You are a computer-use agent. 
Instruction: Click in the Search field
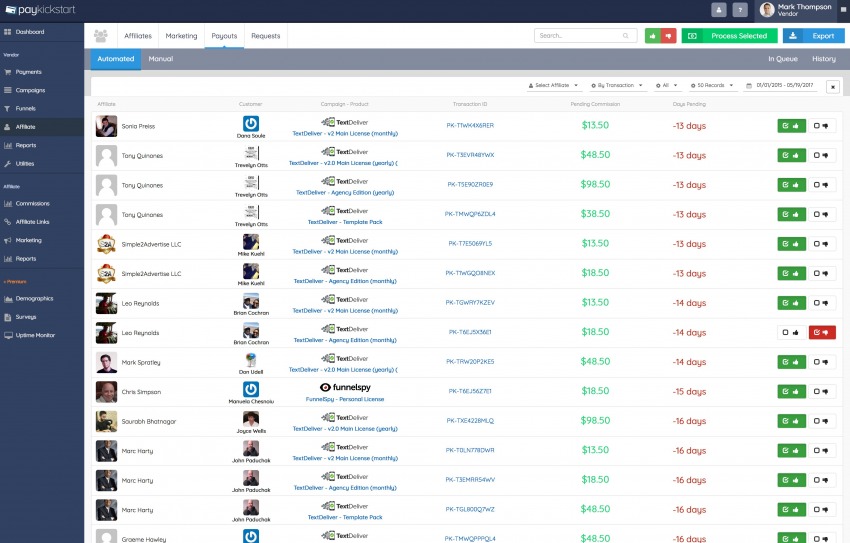coord(585,36)
